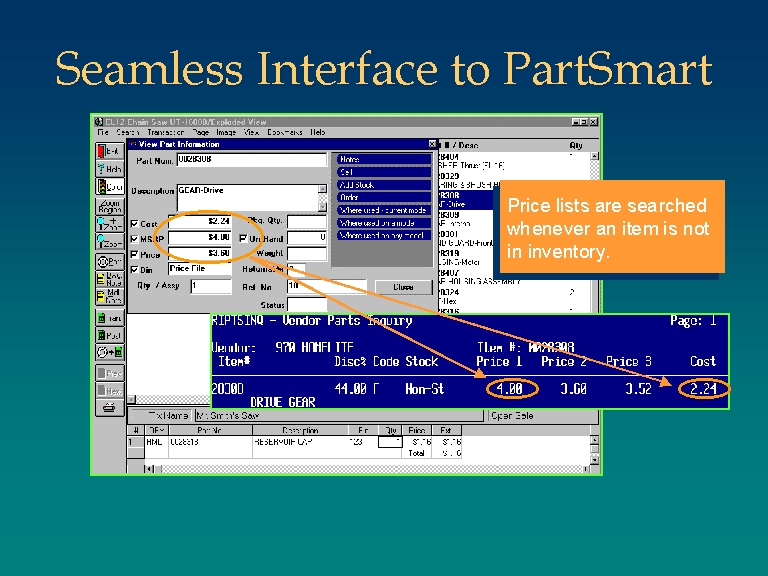Click the green Post toolbar button
The height and width of the screenshot is (576, 768).
click(x=110, y=335)
